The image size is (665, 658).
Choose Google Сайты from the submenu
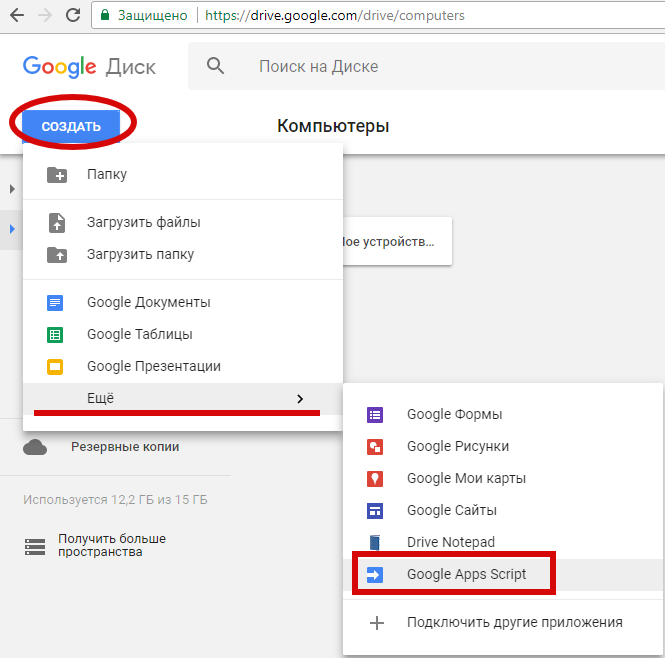coord(503,510)
